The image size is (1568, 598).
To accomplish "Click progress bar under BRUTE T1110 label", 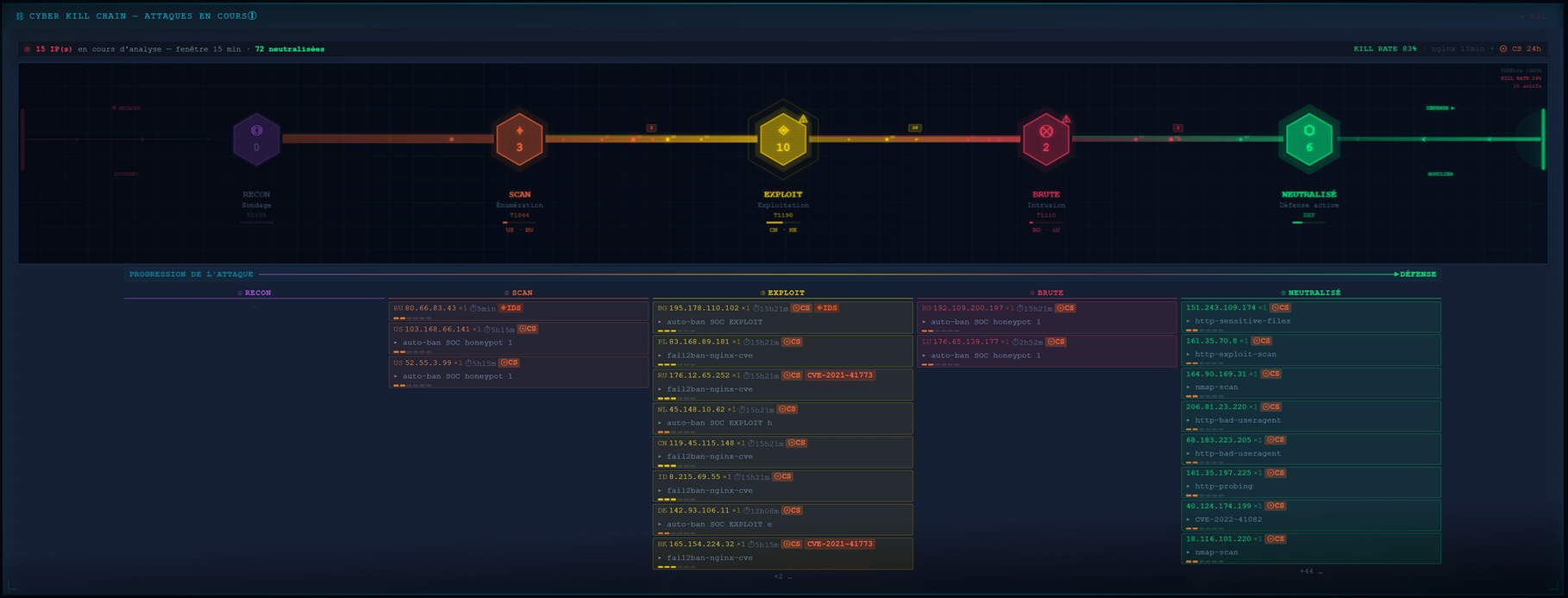I will coord(1046,223).
